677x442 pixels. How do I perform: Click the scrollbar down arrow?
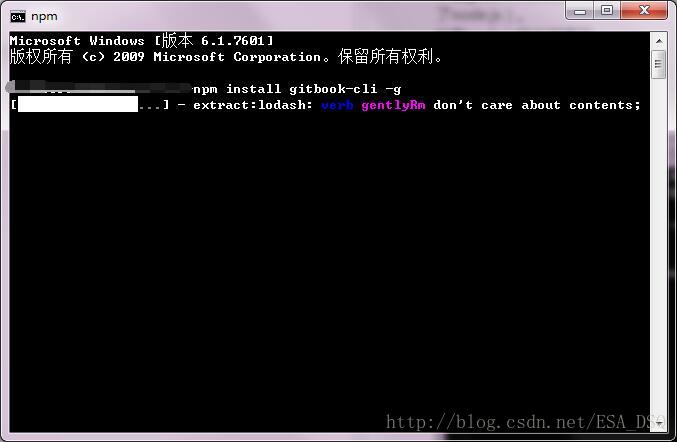click(659, 423)
